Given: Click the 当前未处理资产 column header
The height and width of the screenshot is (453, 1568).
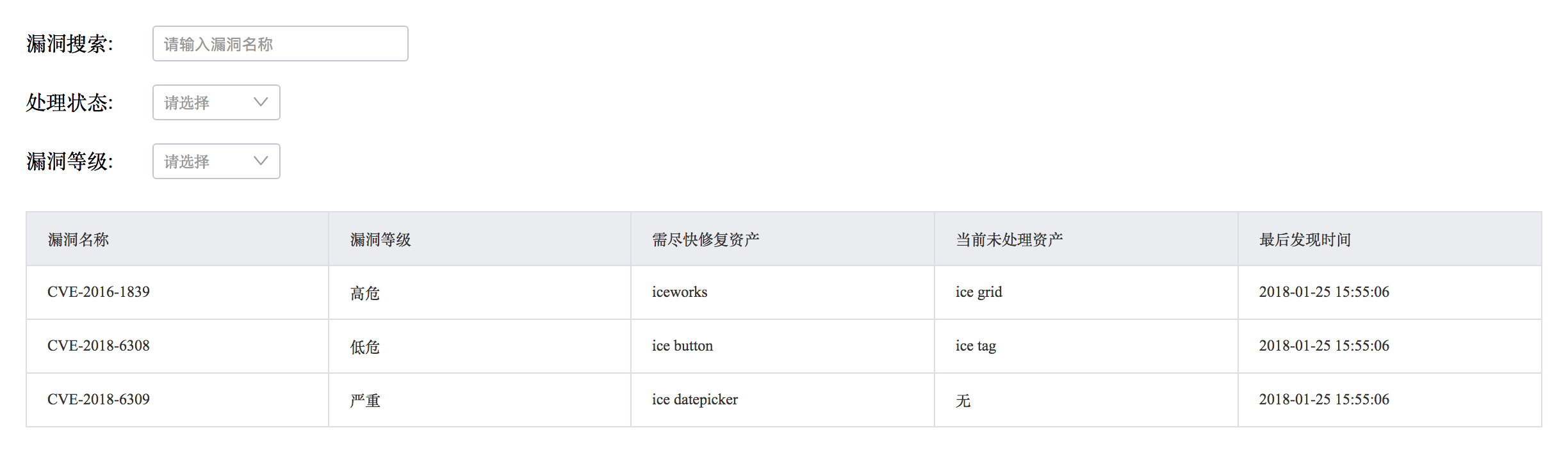Looking at the screenshot, I should point(1009,240).
